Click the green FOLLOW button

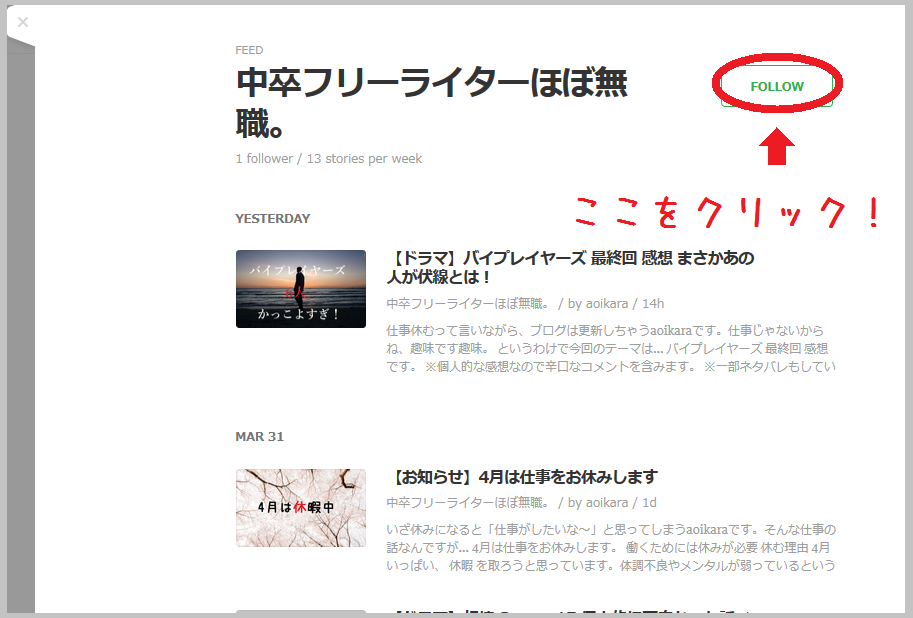(x=777, y=86)
